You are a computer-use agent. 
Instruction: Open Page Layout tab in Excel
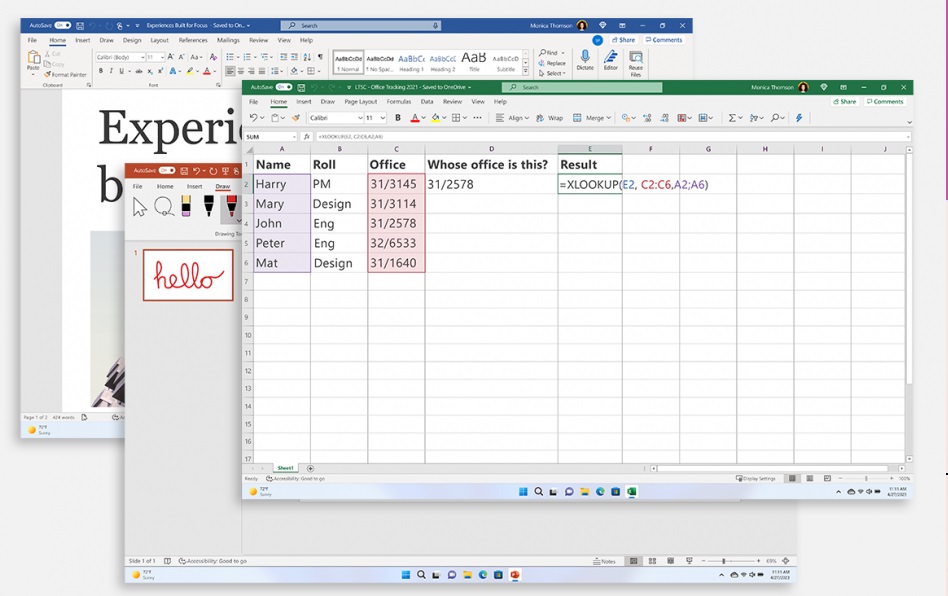360,102
